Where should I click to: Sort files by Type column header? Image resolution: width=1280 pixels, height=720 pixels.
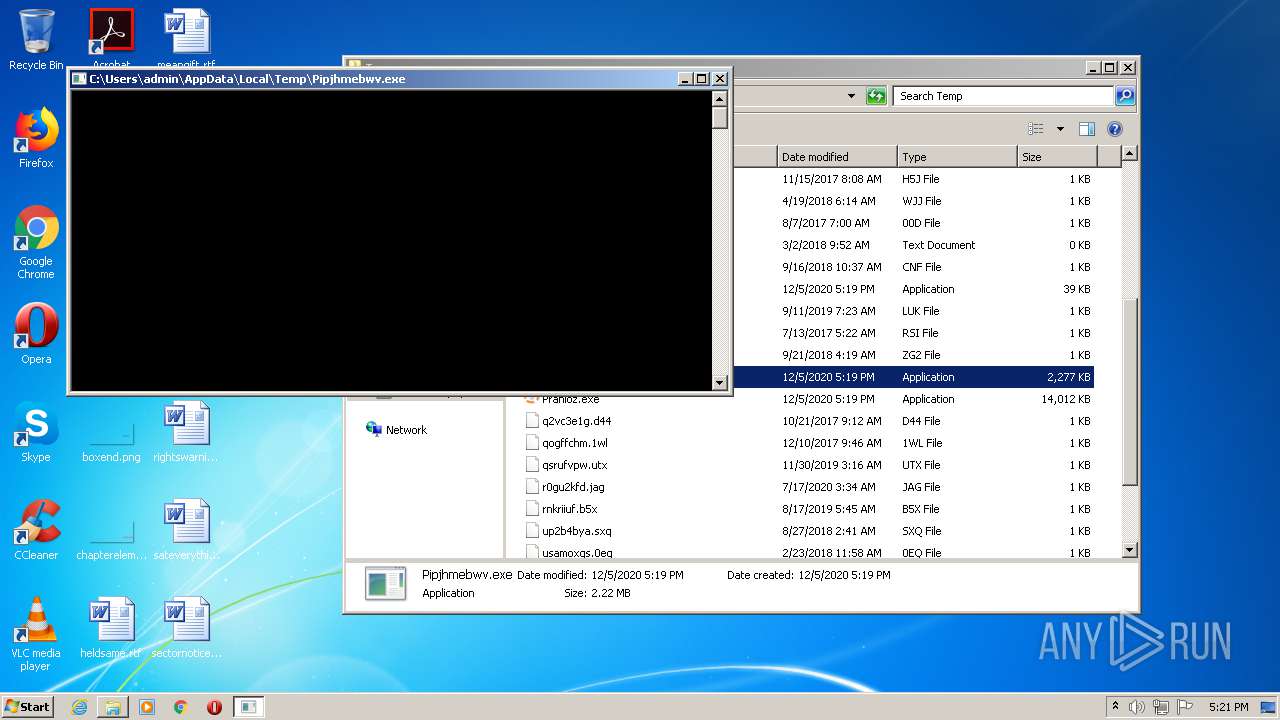point(957,157)
